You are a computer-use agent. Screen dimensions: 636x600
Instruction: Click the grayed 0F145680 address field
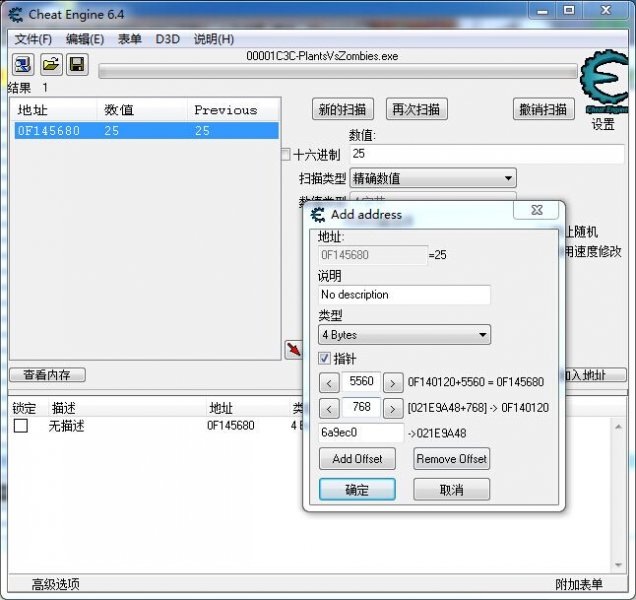point(373,255)
